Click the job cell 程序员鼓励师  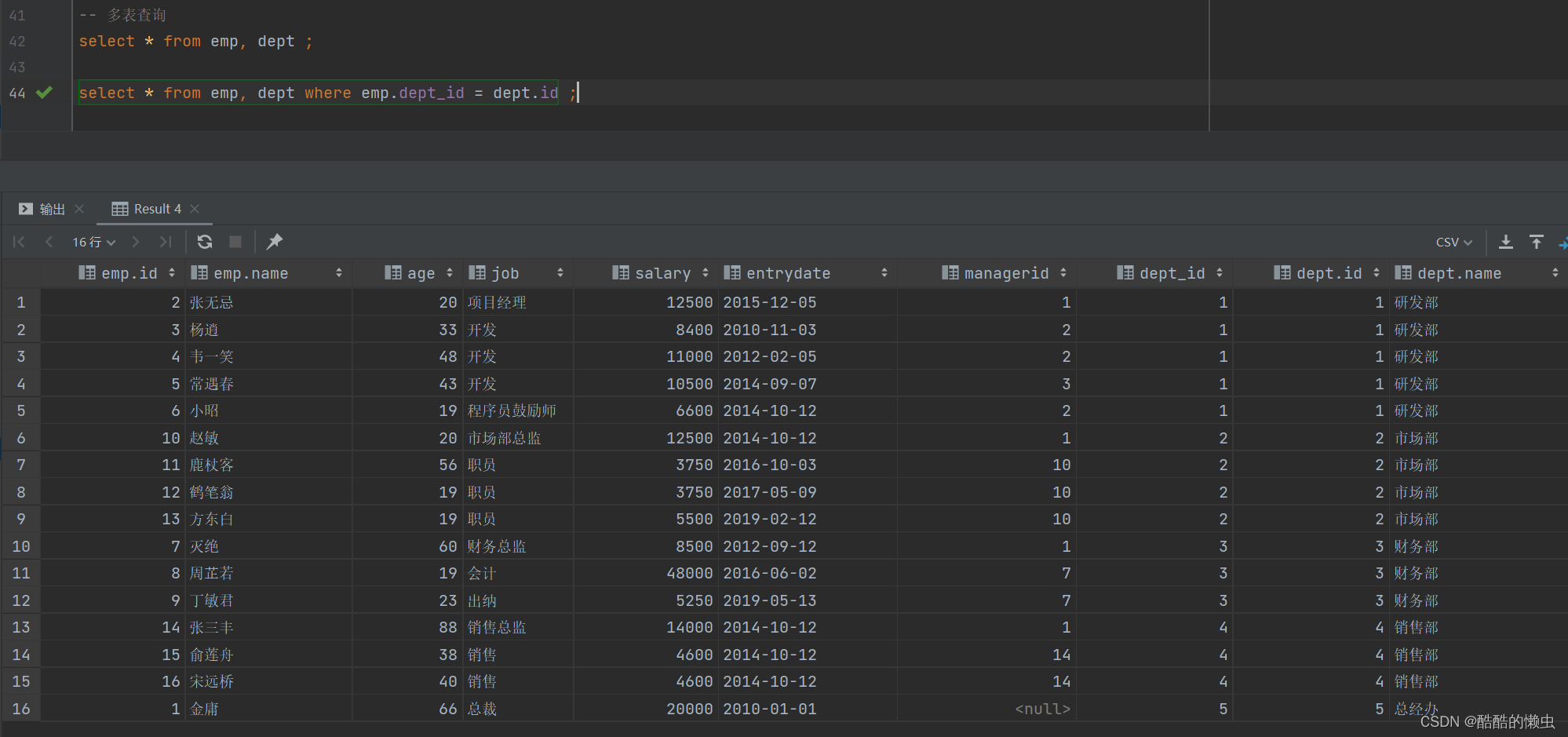(518, 410)
